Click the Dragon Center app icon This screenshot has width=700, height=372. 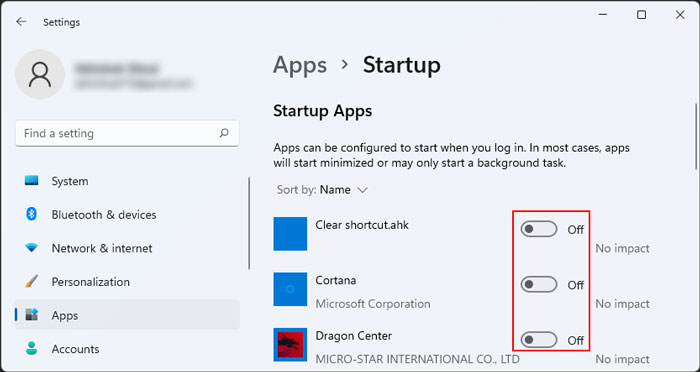(290, 344)
